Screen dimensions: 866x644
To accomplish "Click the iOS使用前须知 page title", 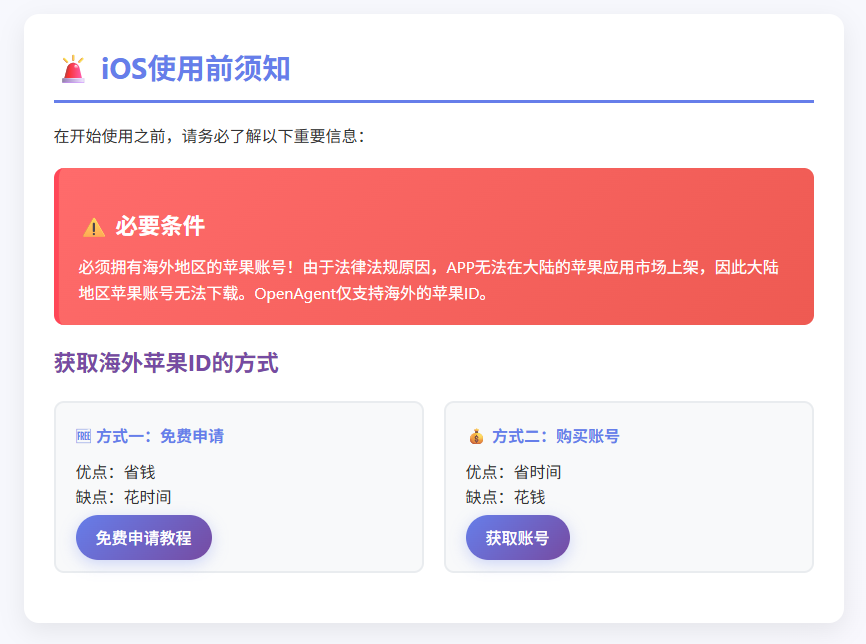I will 195,69.
